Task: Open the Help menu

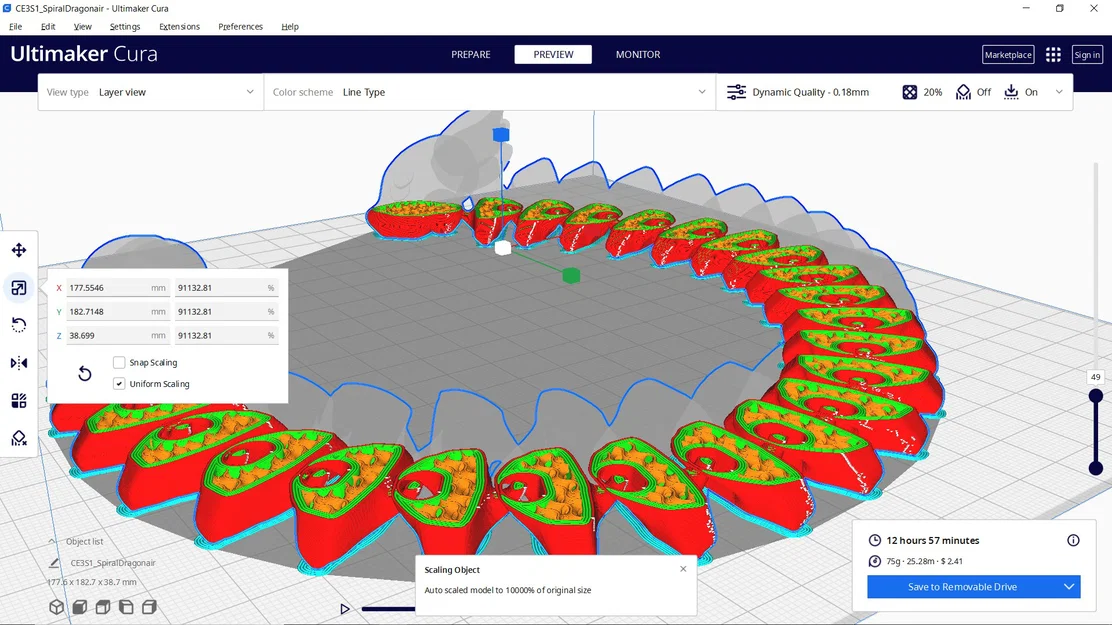Action: click(290, 26)
